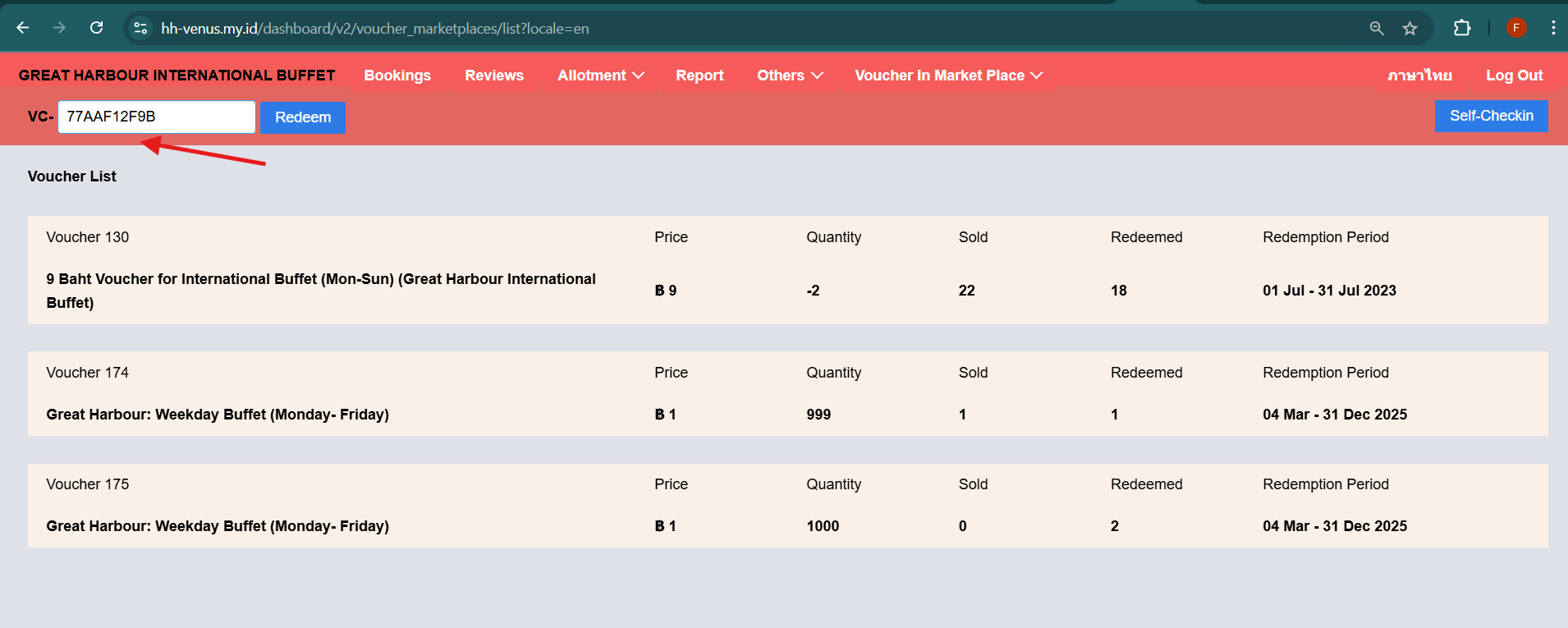The height and width of the screenshot is (628, 1568).
Task: Expand the Allotment dropdown
Action: point(600,76)
